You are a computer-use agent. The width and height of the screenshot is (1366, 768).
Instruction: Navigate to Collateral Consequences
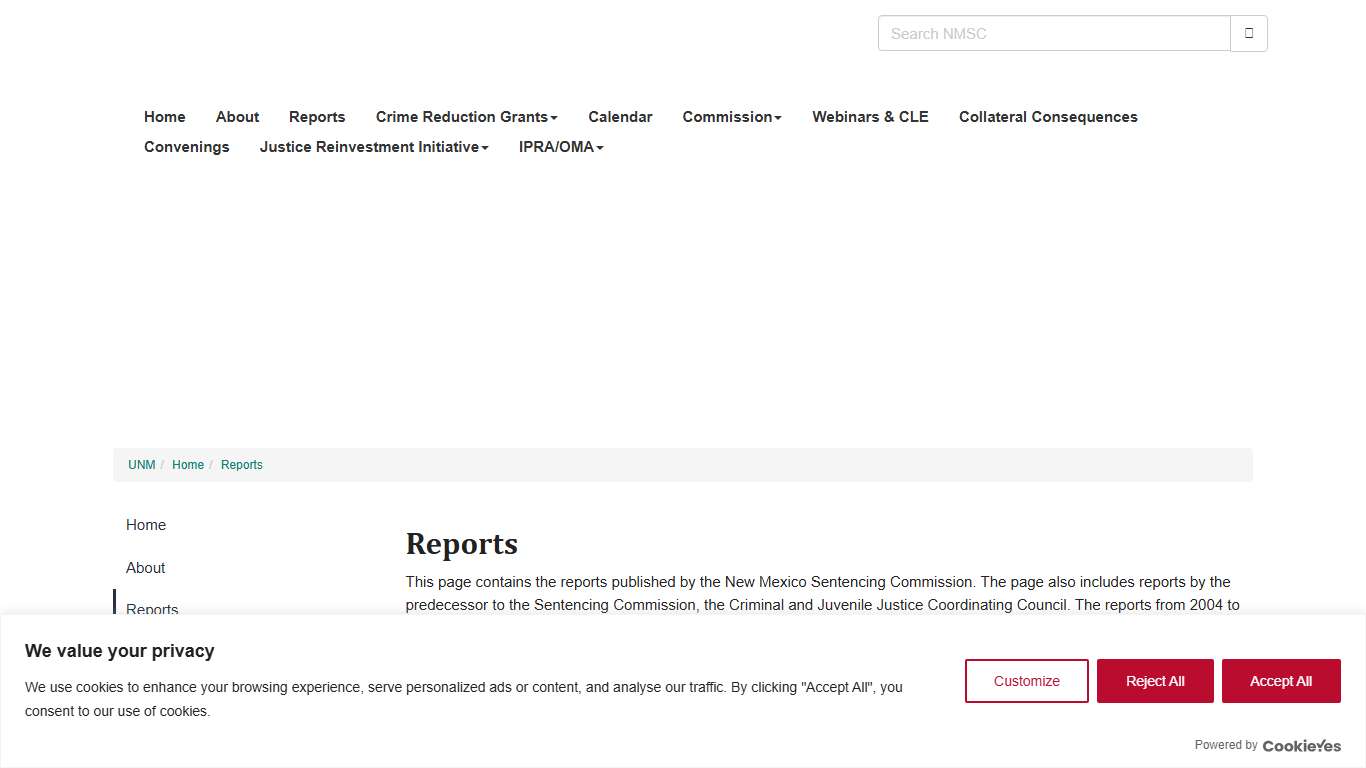[1048, 117]
